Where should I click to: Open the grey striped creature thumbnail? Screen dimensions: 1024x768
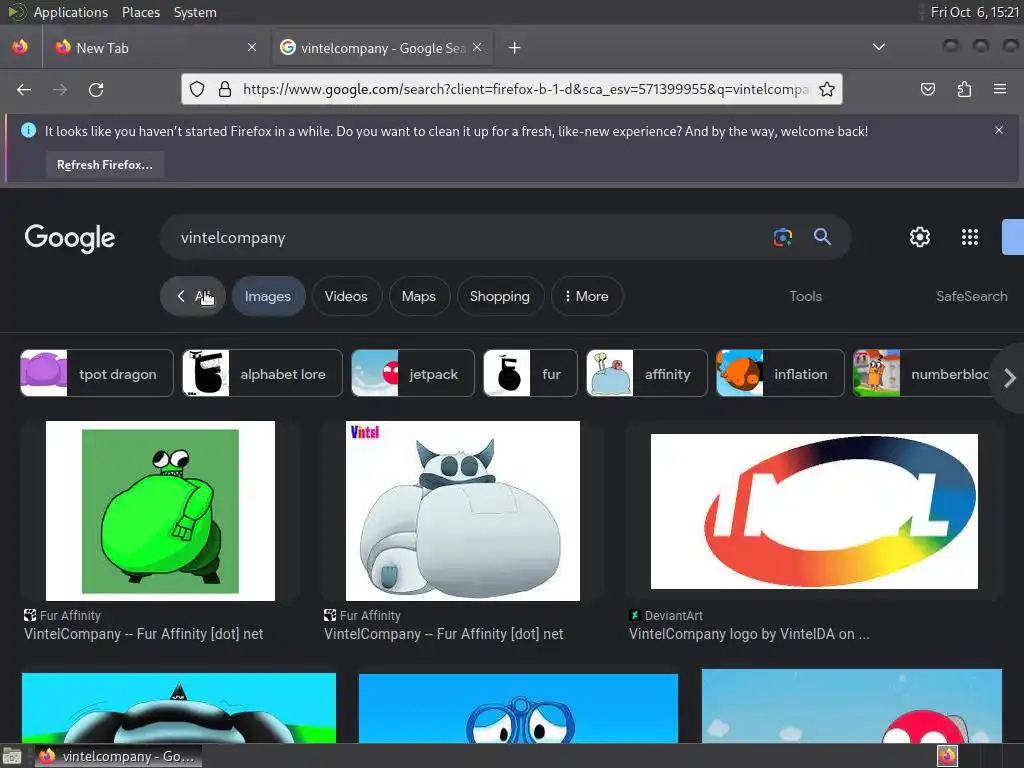tap(179, 708)
